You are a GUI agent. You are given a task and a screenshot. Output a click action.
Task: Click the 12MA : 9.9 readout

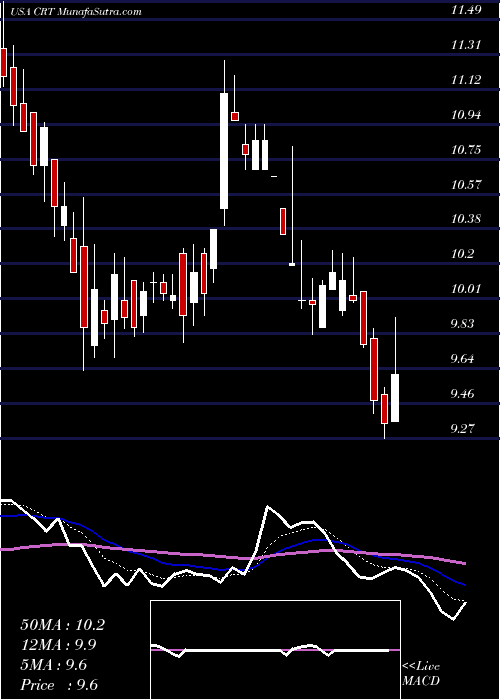coord(59,645)
